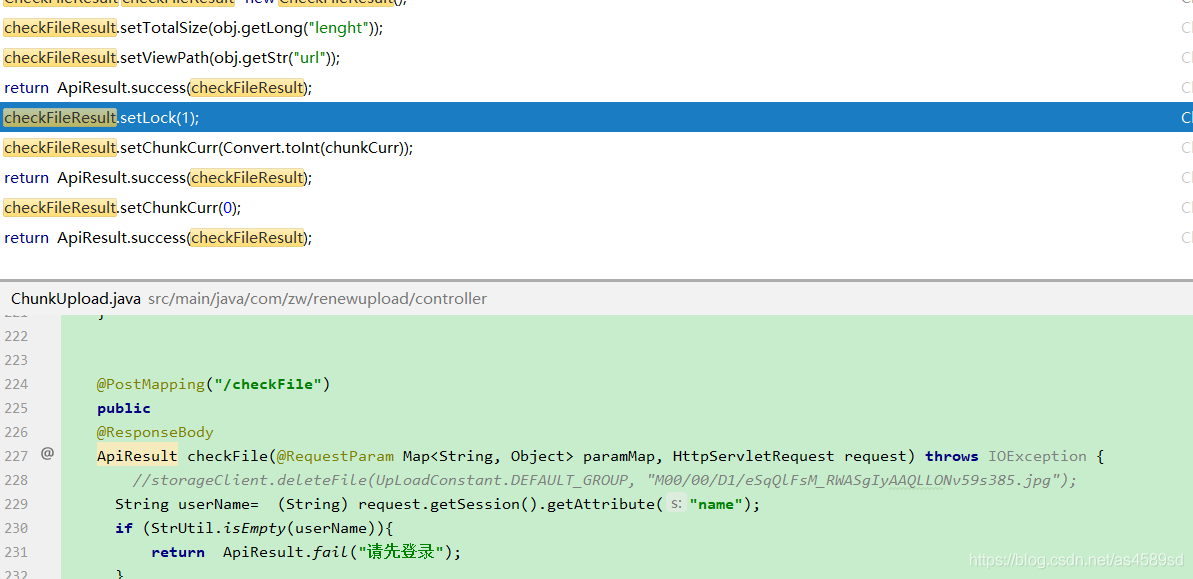
Task: Select the checkFileResult.setChunkCurr(0) usage row
Action: click(596, 208)
